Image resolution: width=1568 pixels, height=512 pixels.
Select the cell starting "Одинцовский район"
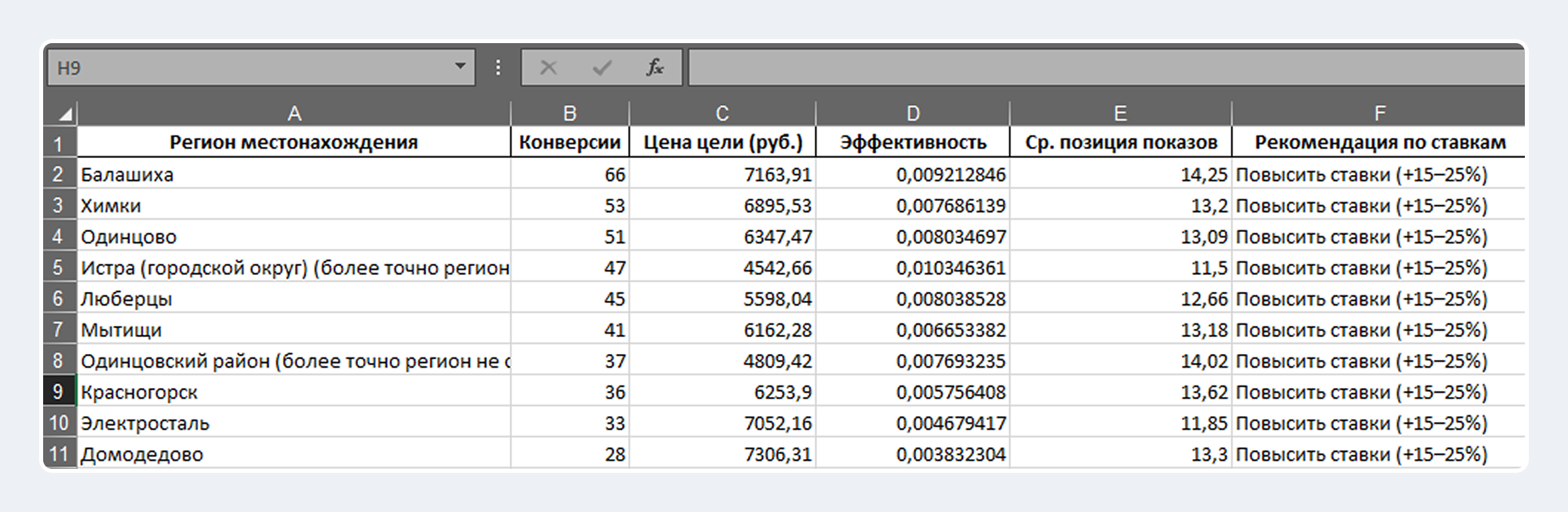click(294, 360)
